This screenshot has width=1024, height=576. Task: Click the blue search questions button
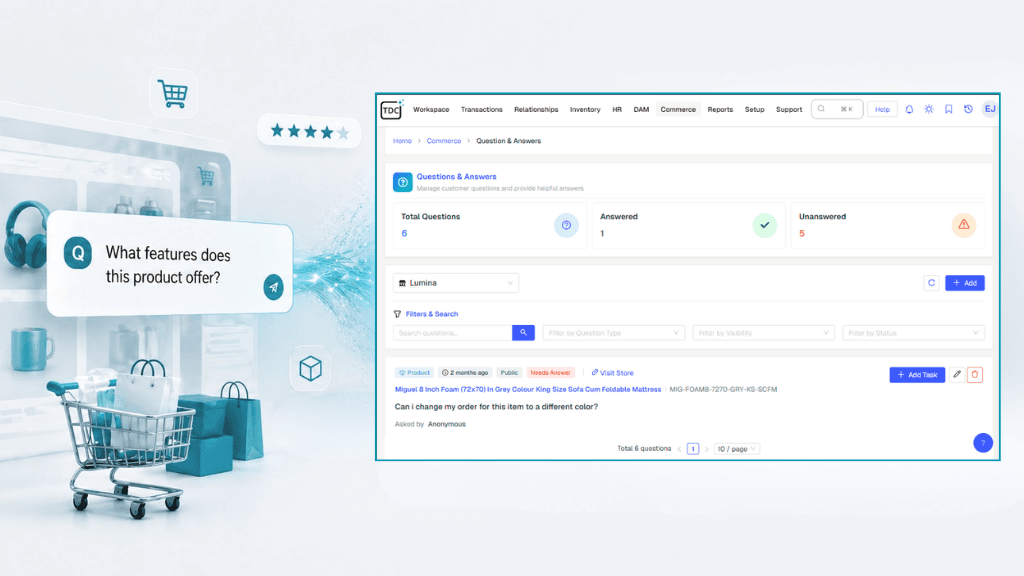(523, 333)
